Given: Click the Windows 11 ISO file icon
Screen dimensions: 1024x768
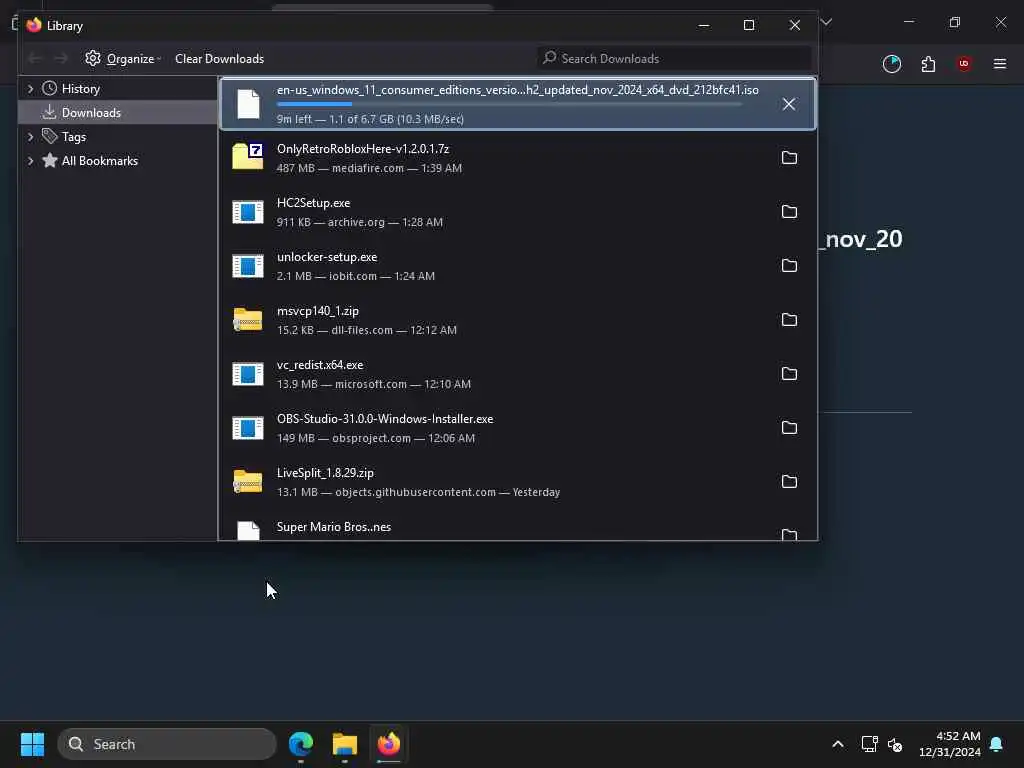Looking at the screenshot, I should coord(248,104).
